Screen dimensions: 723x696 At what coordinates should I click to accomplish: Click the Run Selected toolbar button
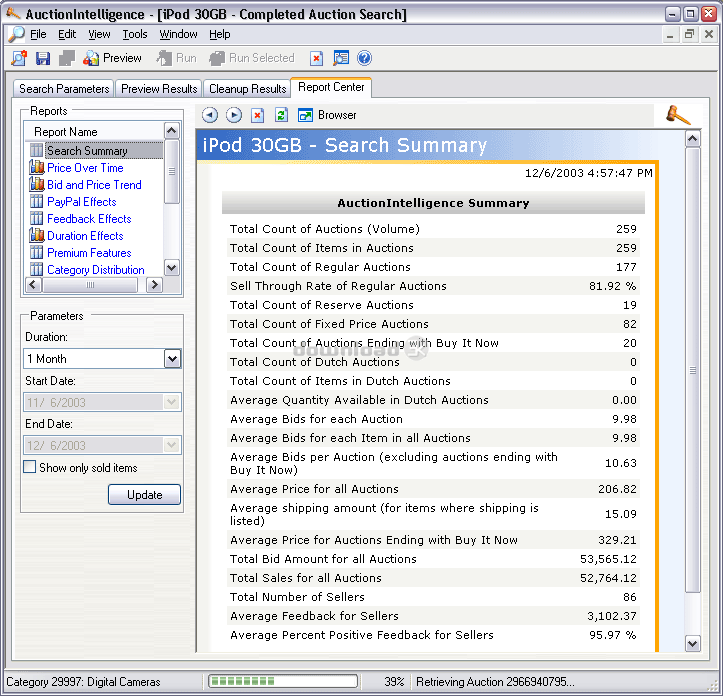(x=252, y=58)
